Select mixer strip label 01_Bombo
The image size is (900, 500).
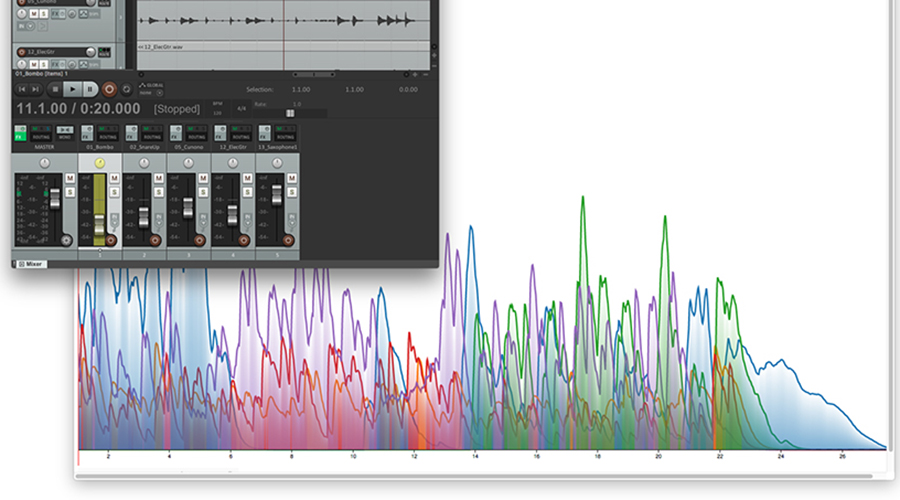click(x=100, y=148)
